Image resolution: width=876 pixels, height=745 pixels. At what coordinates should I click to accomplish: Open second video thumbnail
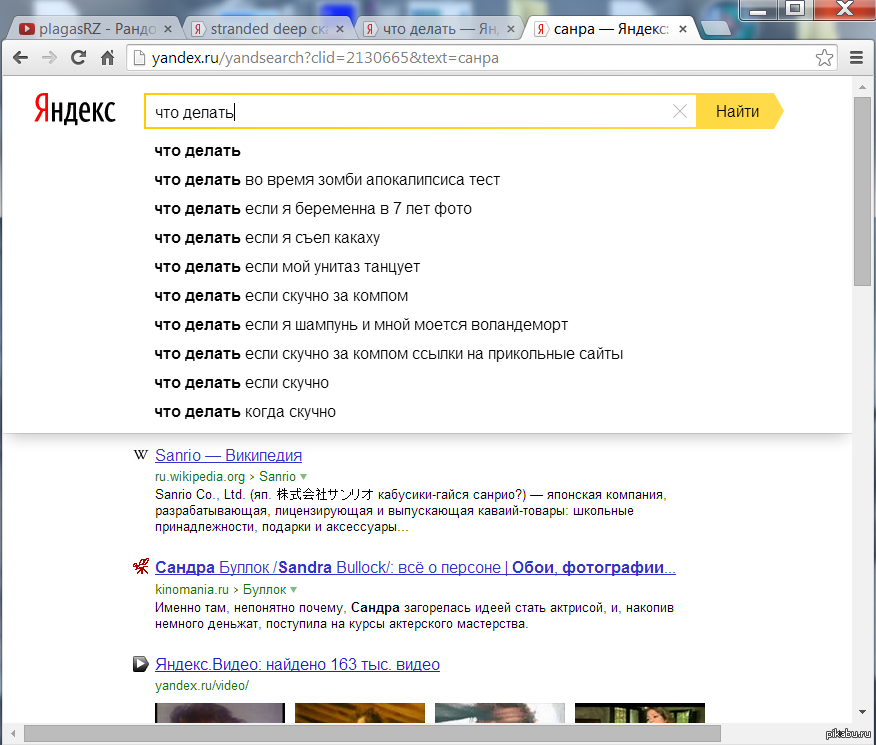(360, 713)
